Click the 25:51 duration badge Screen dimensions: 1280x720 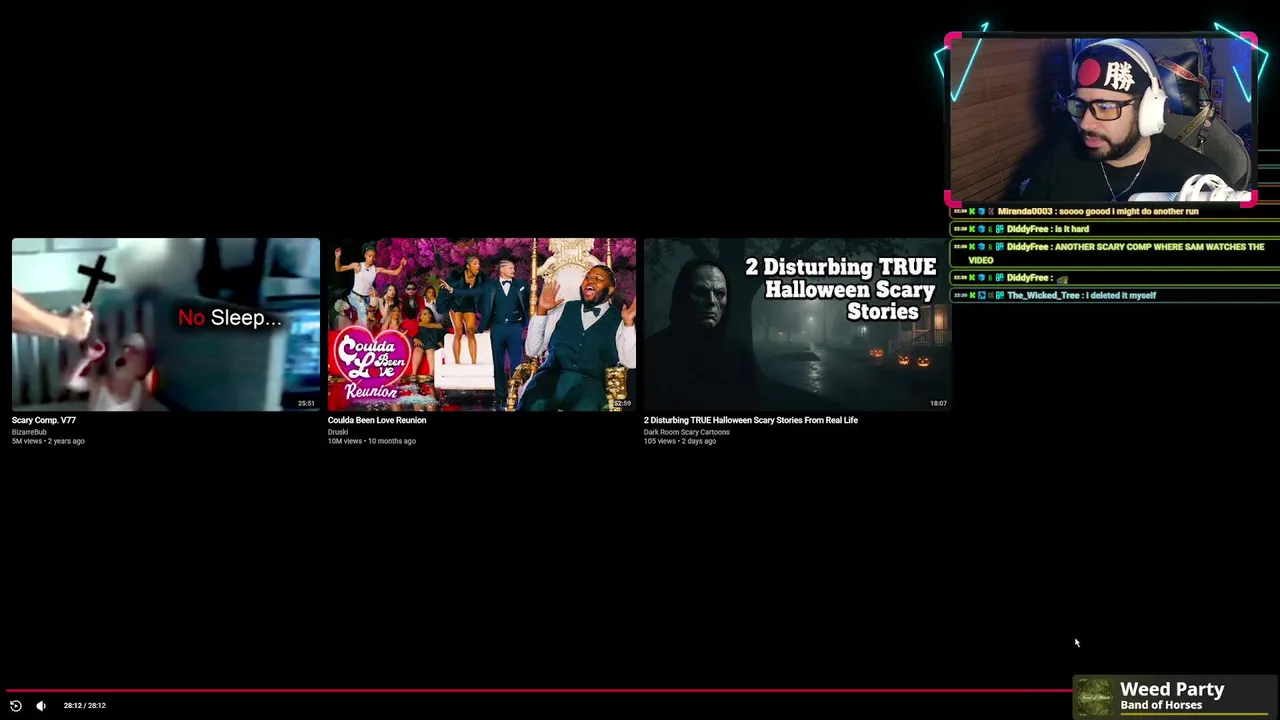click(x=306, y=403)
